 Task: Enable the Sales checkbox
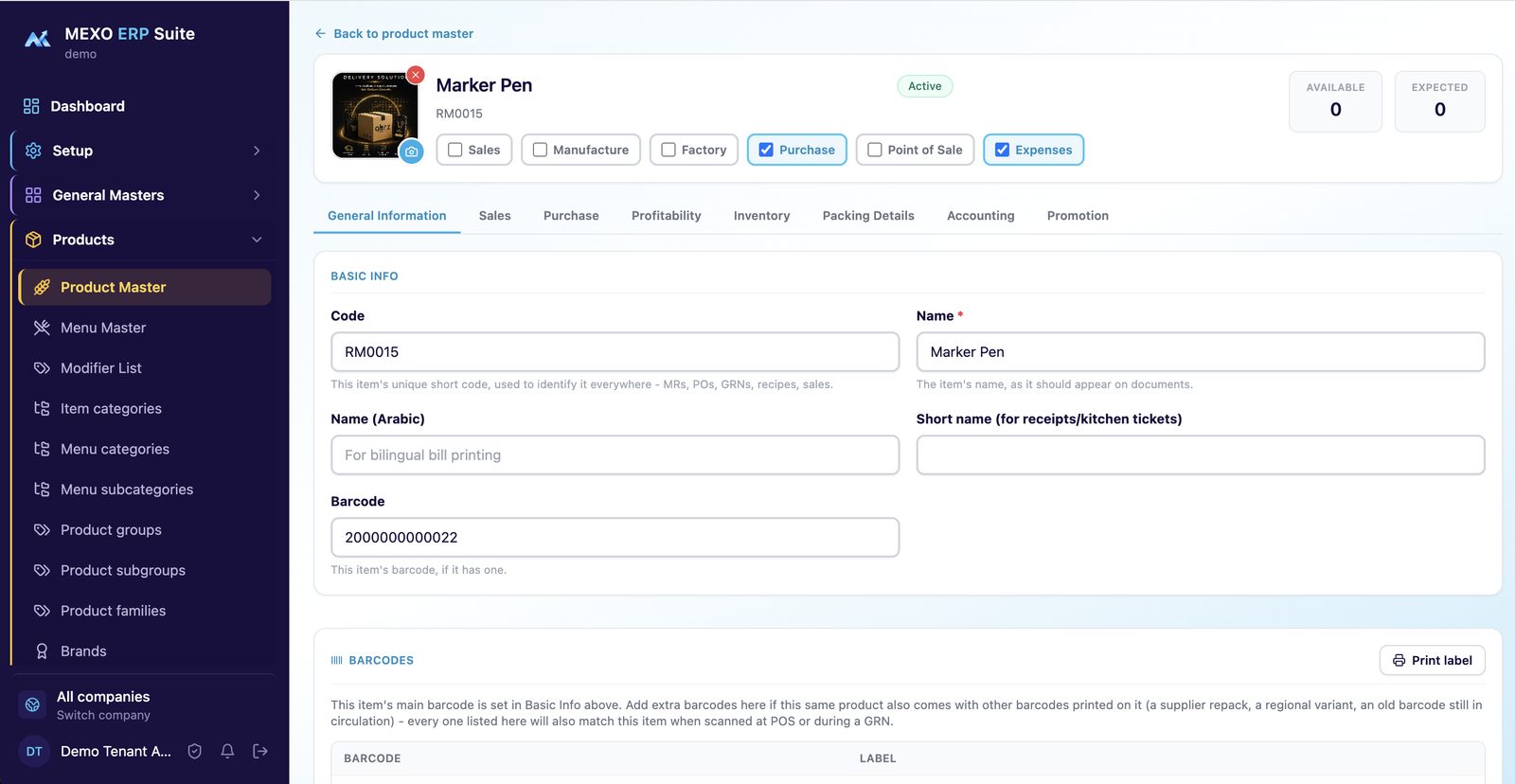point(455,150)
